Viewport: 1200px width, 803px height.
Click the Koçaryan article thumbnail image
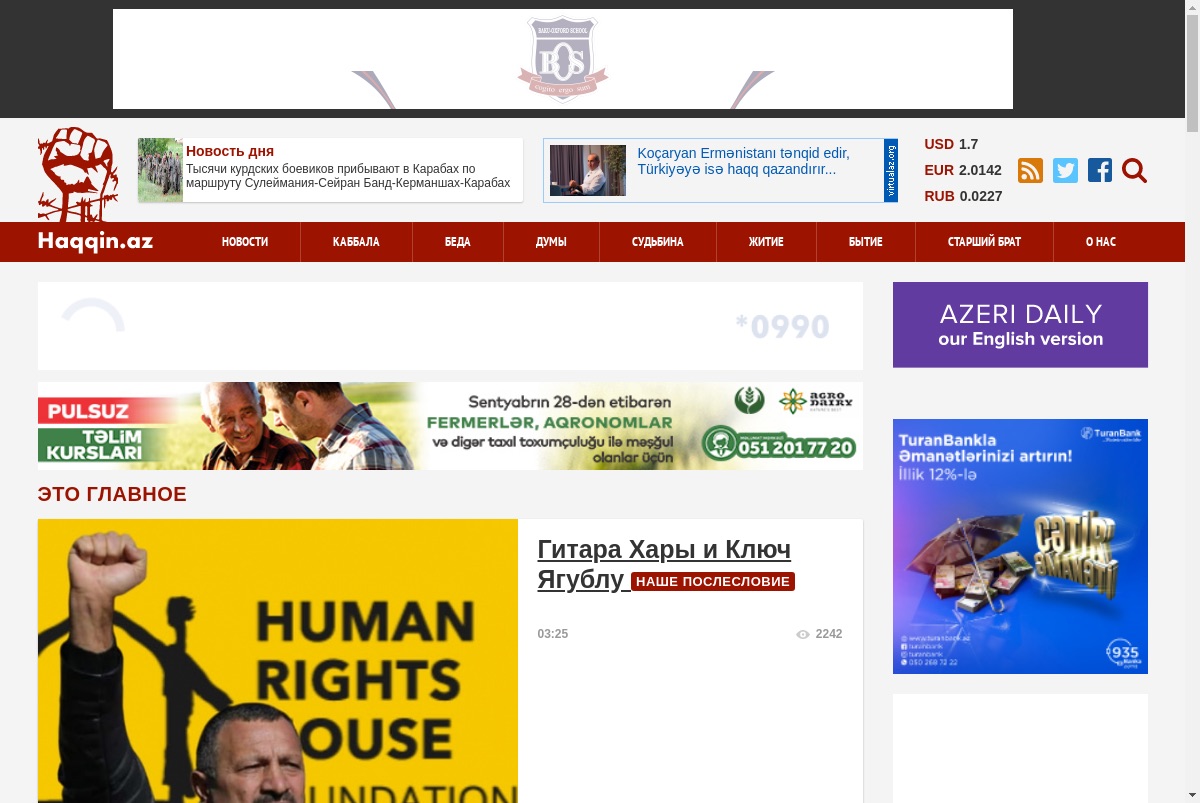pyautogui.click(x=588, y=170)
